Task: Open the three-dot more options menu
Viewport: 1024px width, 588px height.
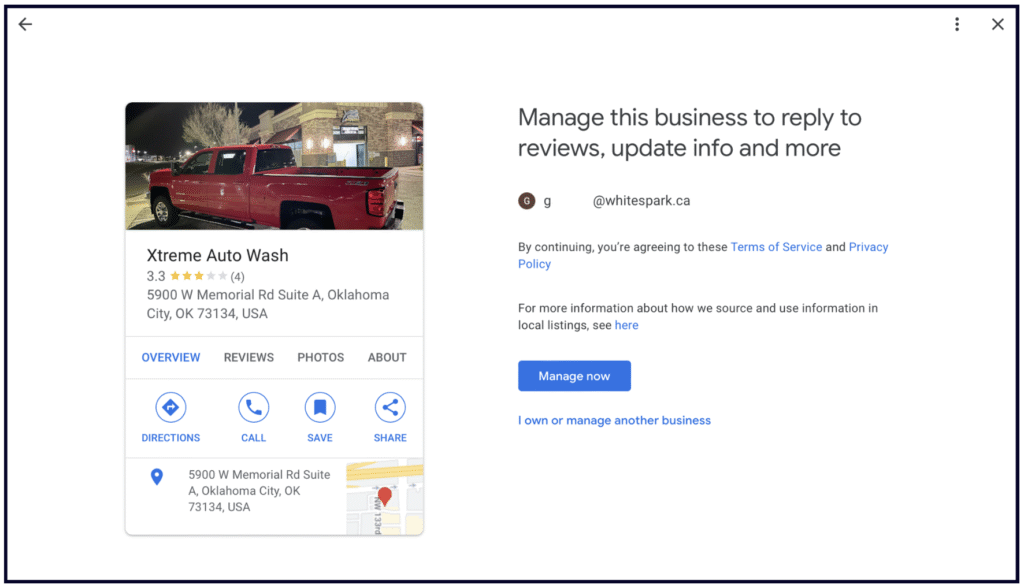Action: (x=957, y=25)
